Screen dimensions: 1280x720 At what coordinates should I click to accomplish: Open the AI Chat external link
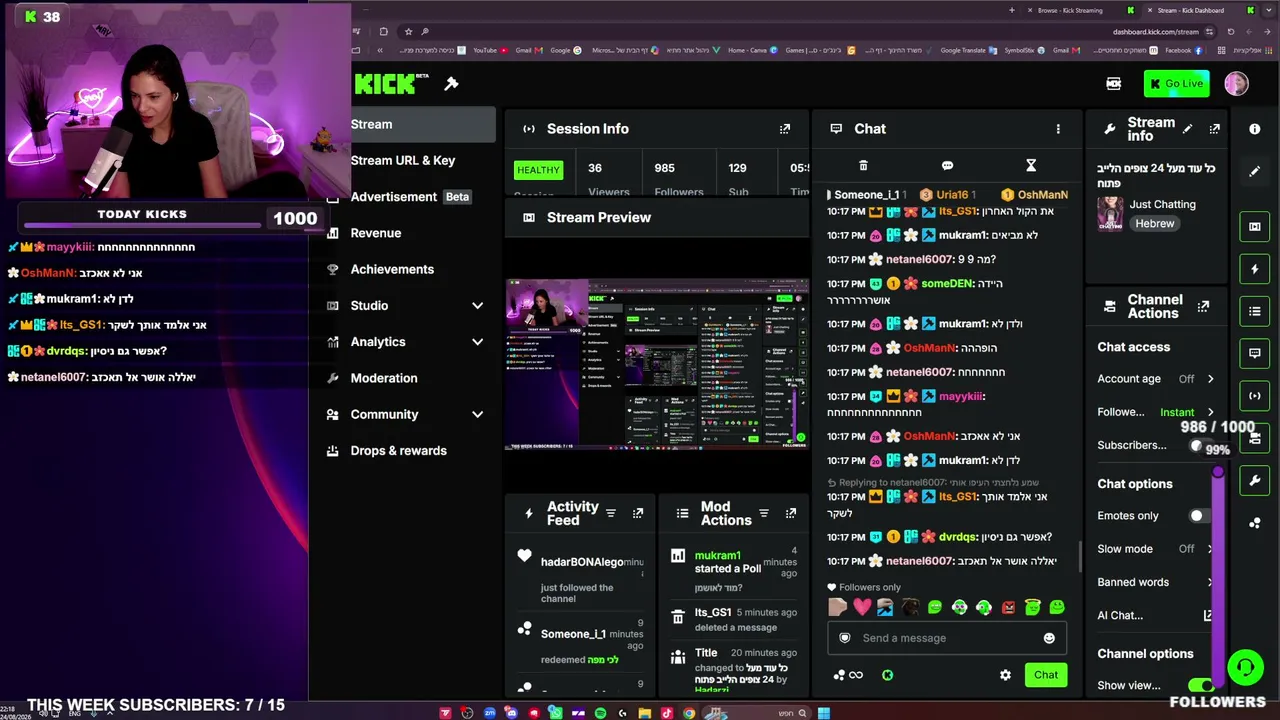pyautogui.click(x=1208, y=616)
